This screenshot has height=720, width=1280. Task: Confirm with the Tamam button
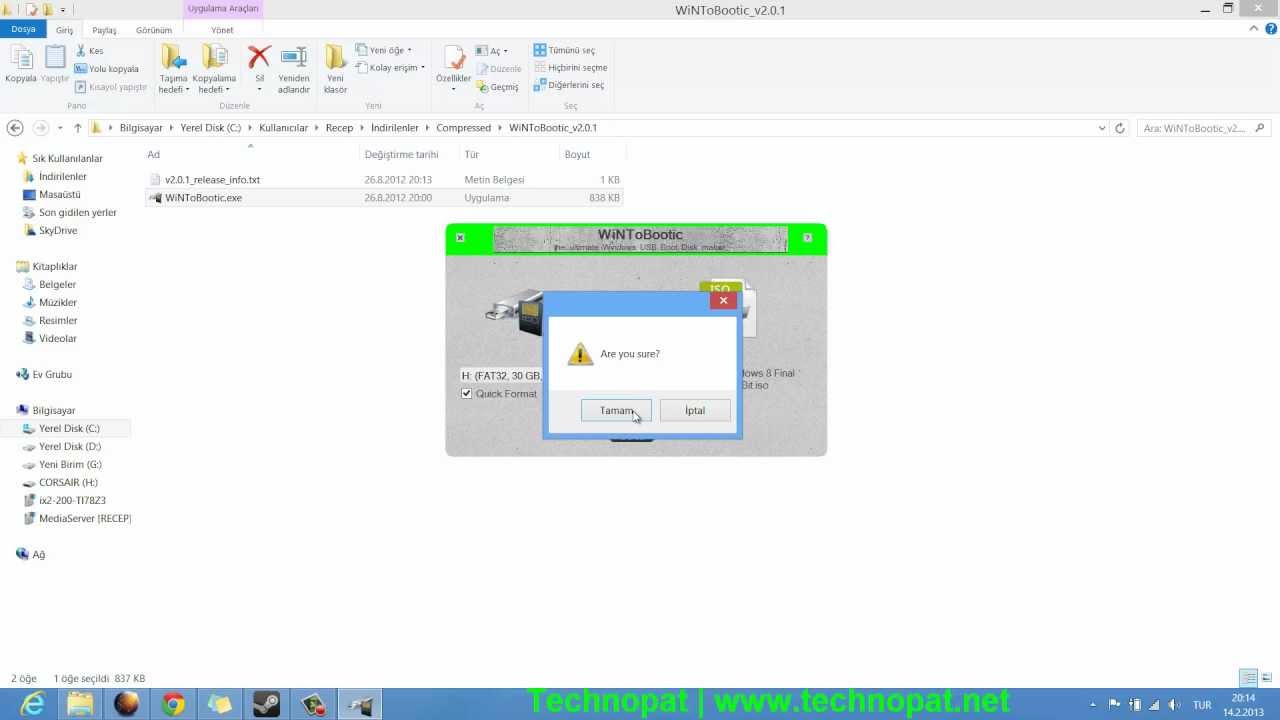point(616,411)
